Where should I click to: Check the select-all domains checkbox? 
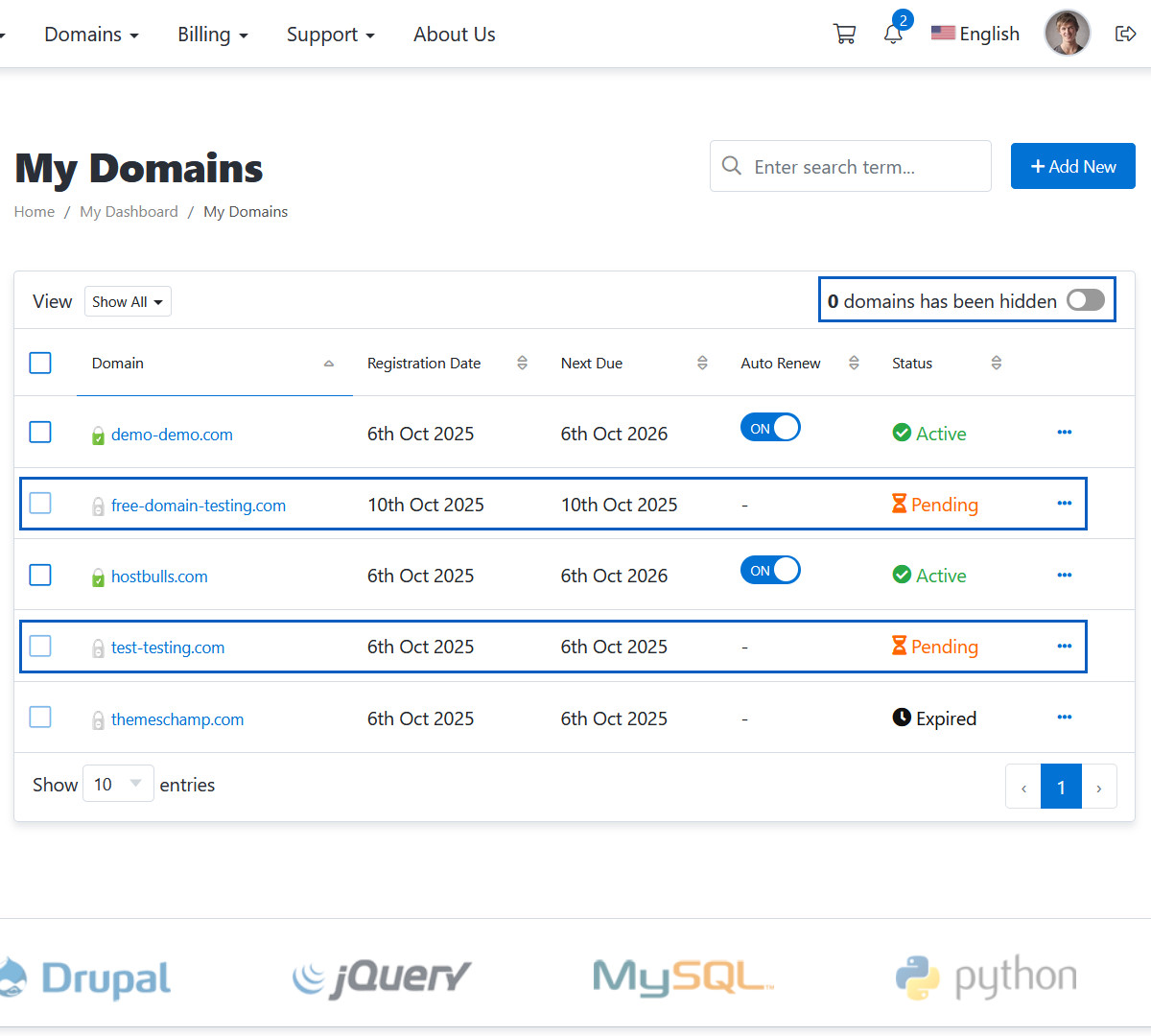click(40, 363)
